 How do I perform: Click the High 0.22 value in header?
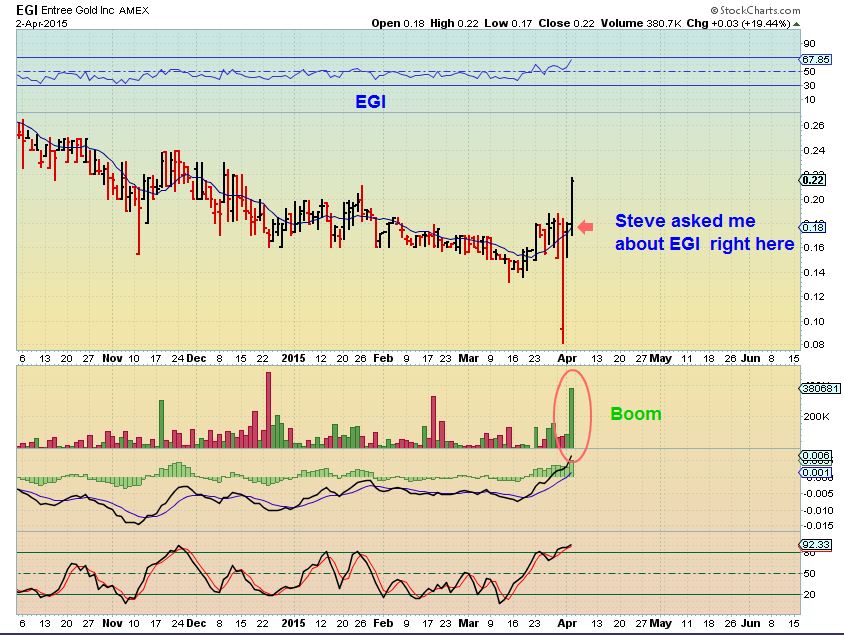454,23
